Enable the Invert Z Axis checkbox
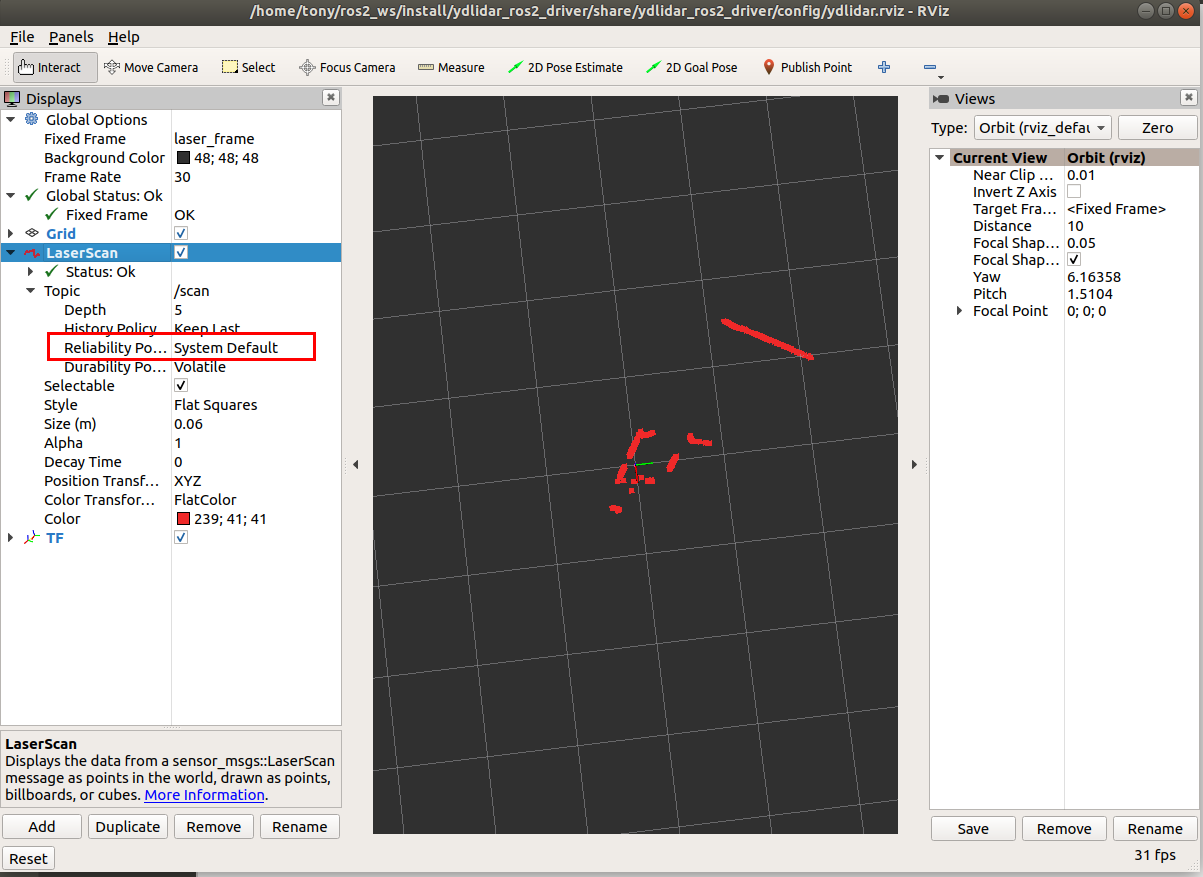The image size is (1203, 877). coord(1074,191)
